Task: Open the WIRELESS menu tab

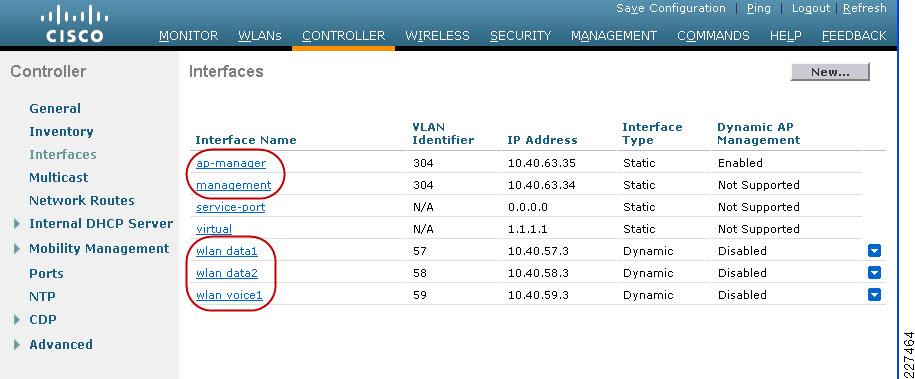Action: click(x=437, y=36)
